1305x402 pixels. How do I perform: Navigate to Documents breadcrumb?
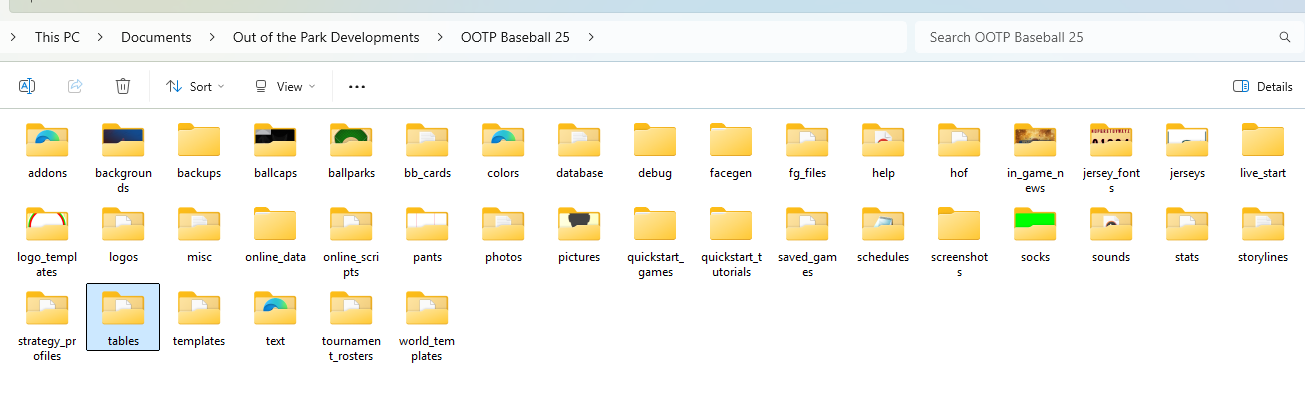[156, 37]
